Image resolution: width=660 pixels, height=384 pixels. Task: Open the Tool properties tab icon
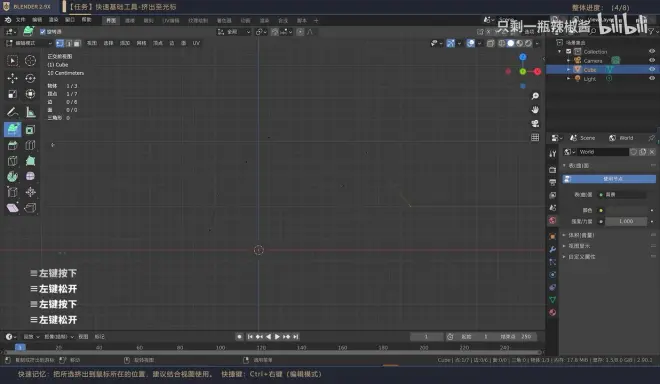click(553, 154)
